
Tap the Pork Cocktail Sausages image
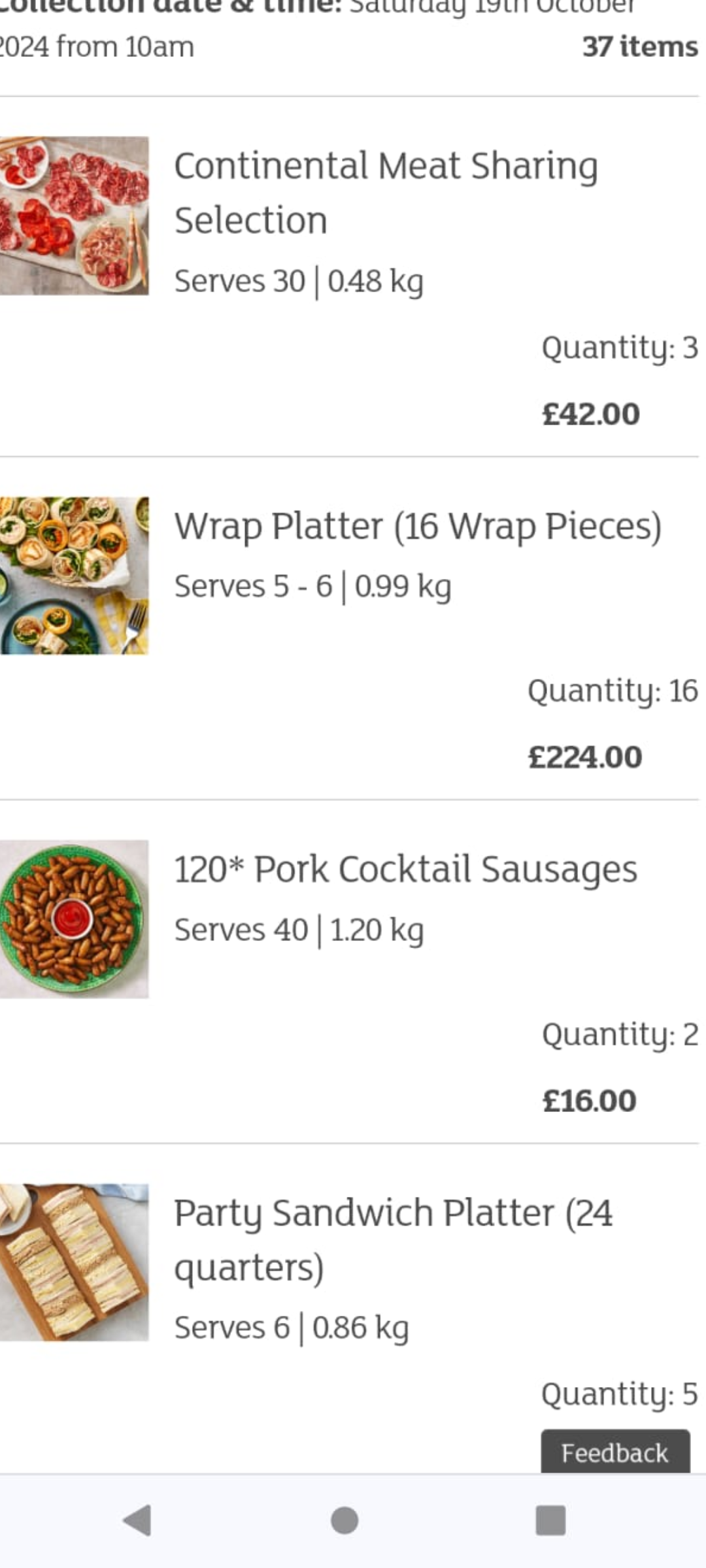[74, 919]
